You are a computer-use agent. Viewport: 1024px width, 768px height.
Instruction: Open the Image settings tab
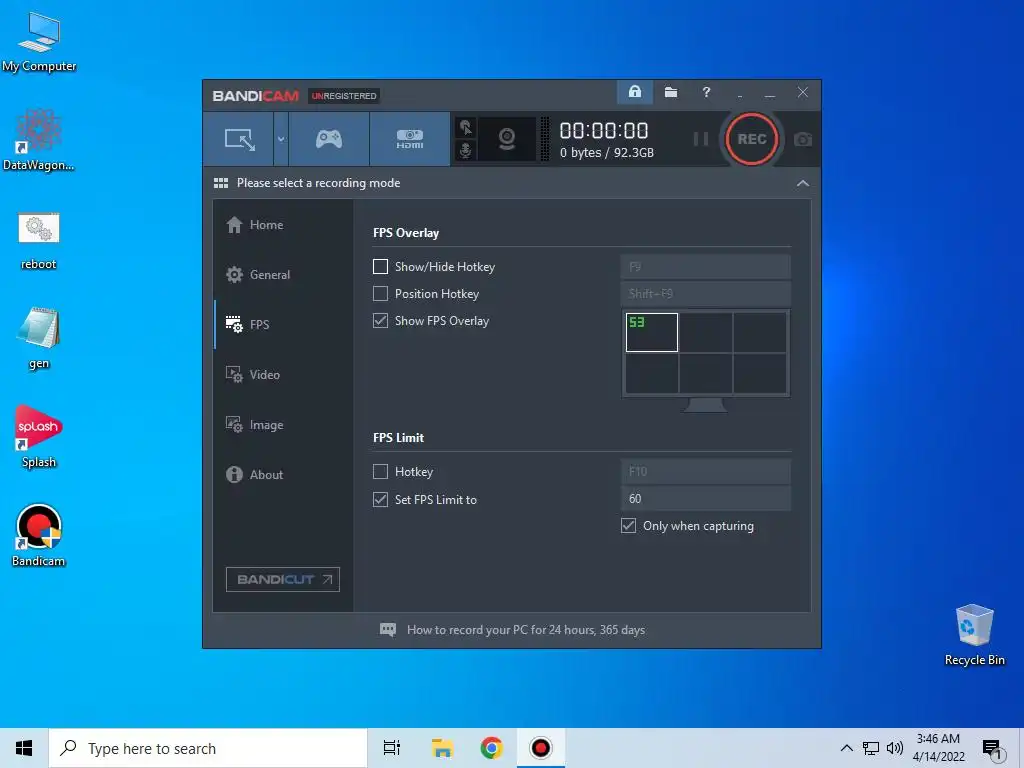[283, 425]
